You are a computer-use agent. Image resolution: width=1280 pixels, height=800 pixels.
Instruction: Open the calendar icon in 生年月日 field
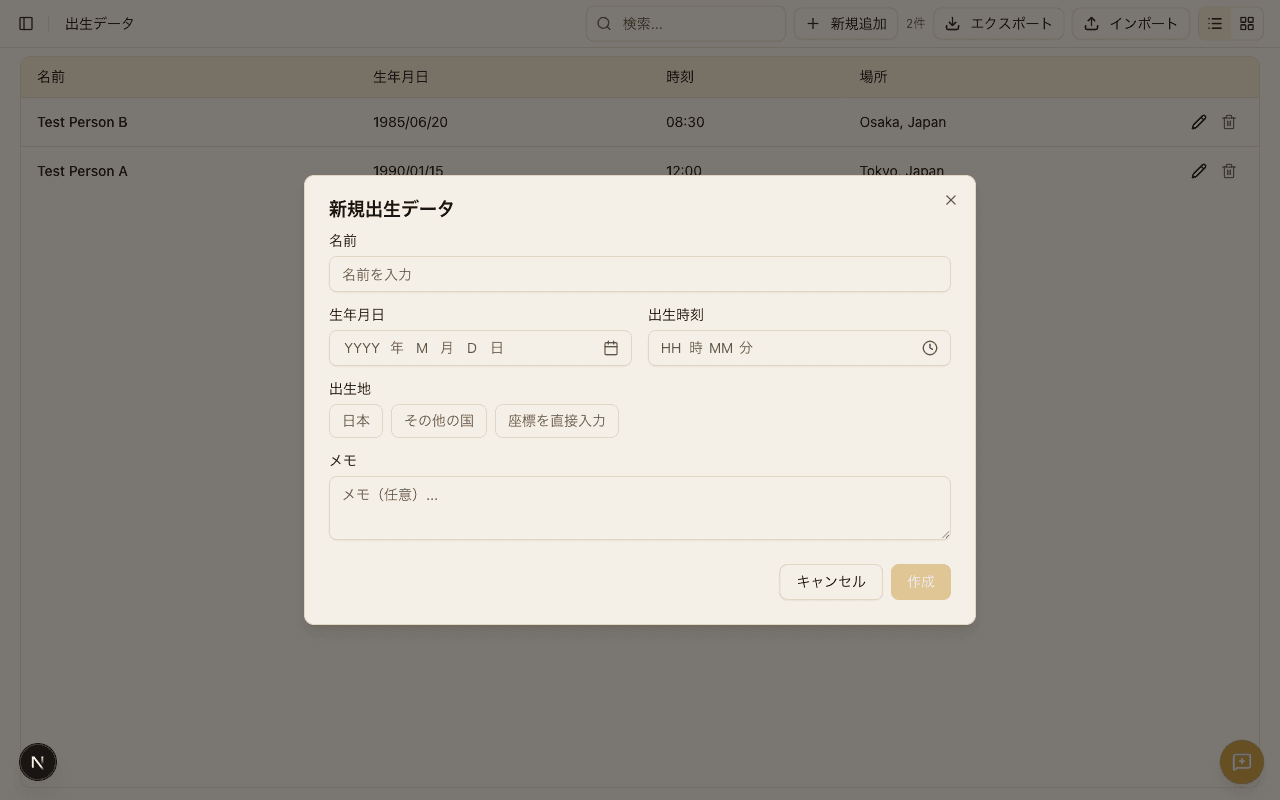point(611,347)
